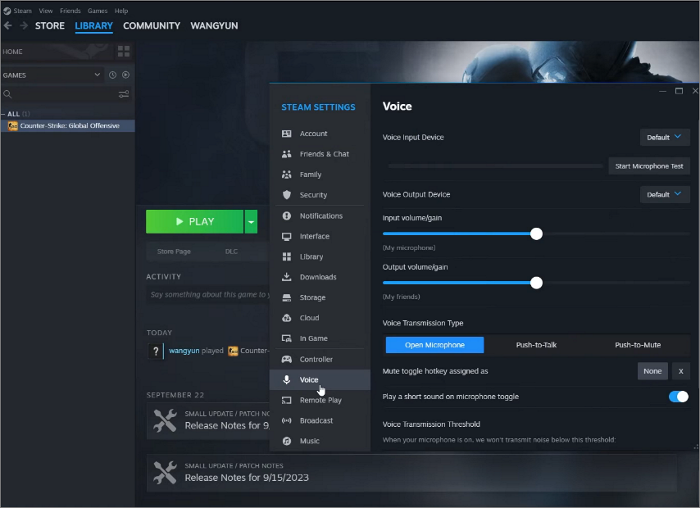Select the Voice microphone icon
Screen dimensions: 700x508
tap(287, 379)
